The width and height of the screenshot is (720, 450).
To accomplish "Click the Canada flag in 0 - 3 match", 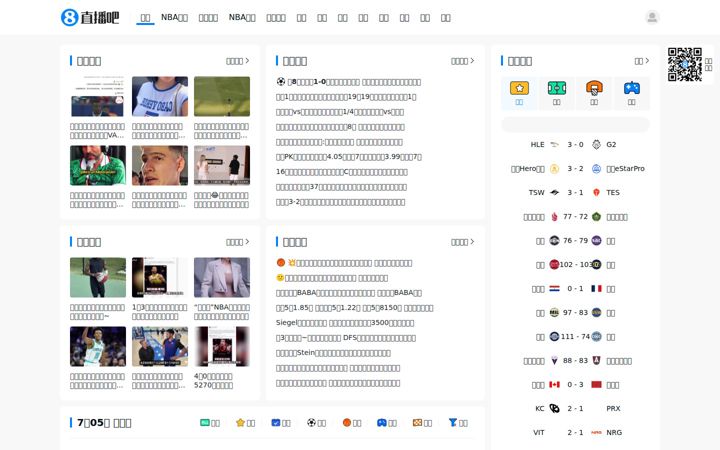I will 554,384.
